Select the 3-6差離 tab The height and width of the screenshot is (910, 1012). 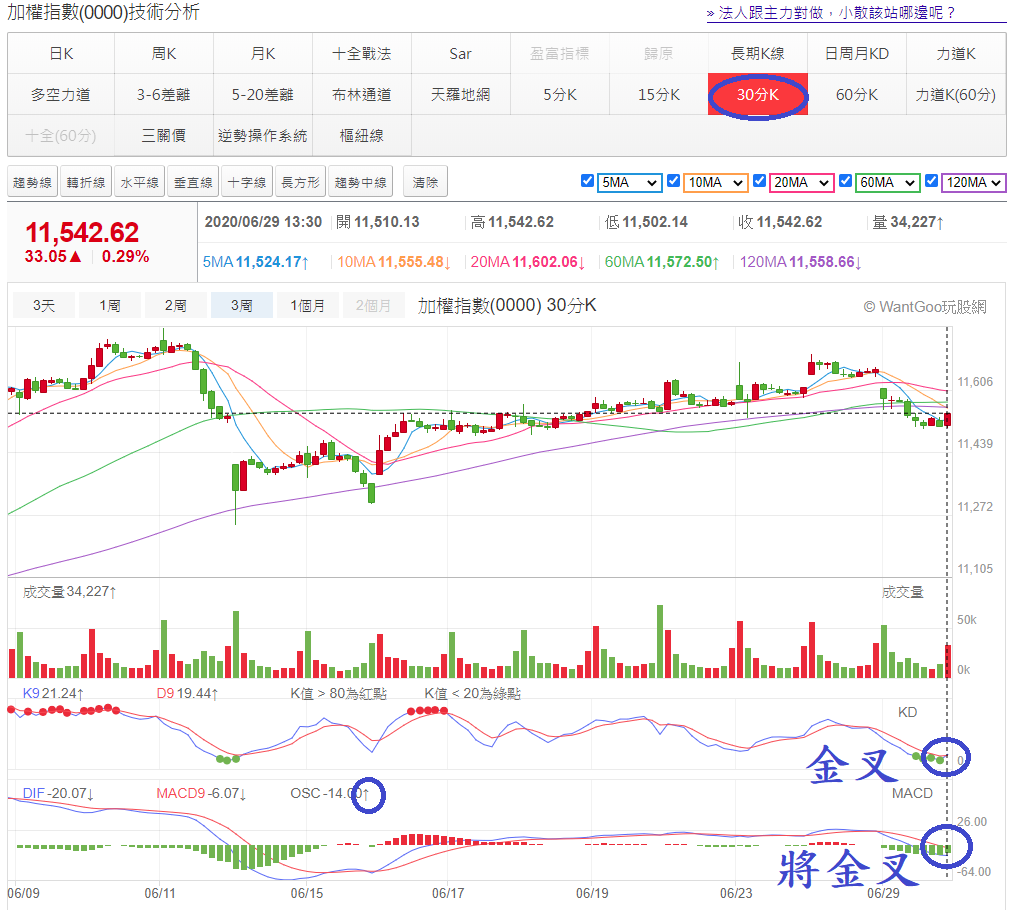point(164,95)
